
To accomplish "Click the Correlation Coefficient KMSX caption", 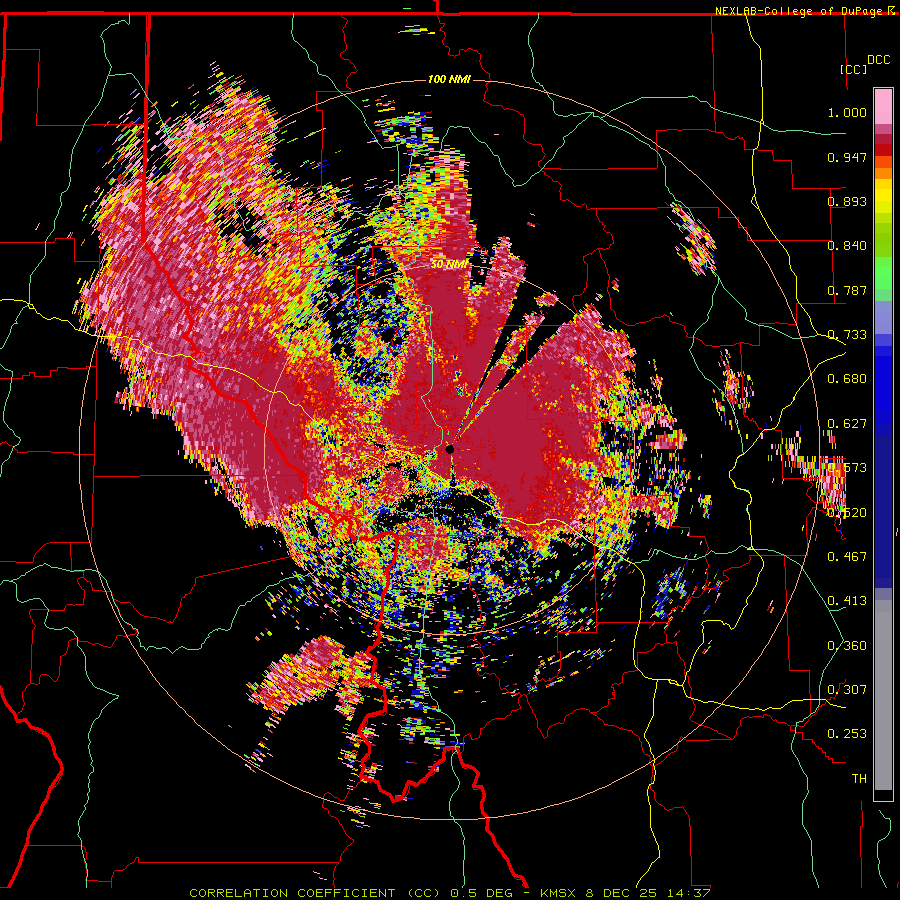I will (450, 893).
